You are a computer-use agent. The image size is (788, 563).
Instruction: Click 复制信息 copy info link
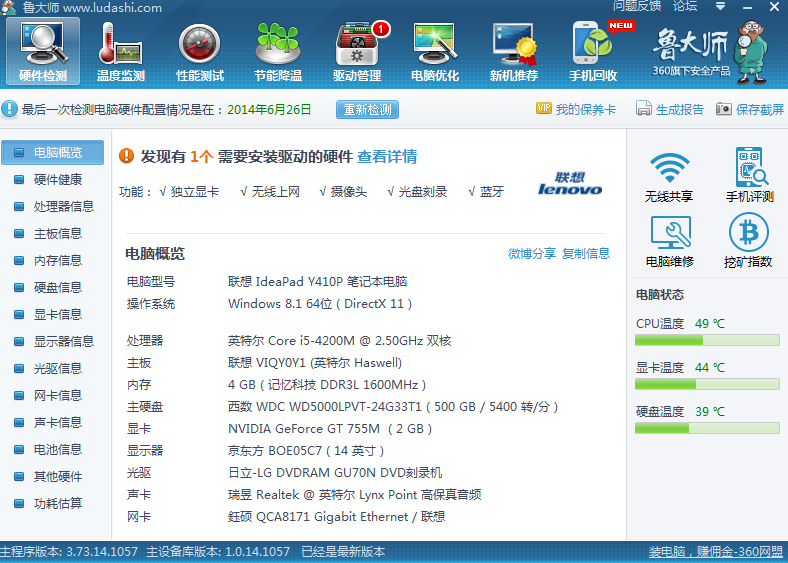click(586, 253)
